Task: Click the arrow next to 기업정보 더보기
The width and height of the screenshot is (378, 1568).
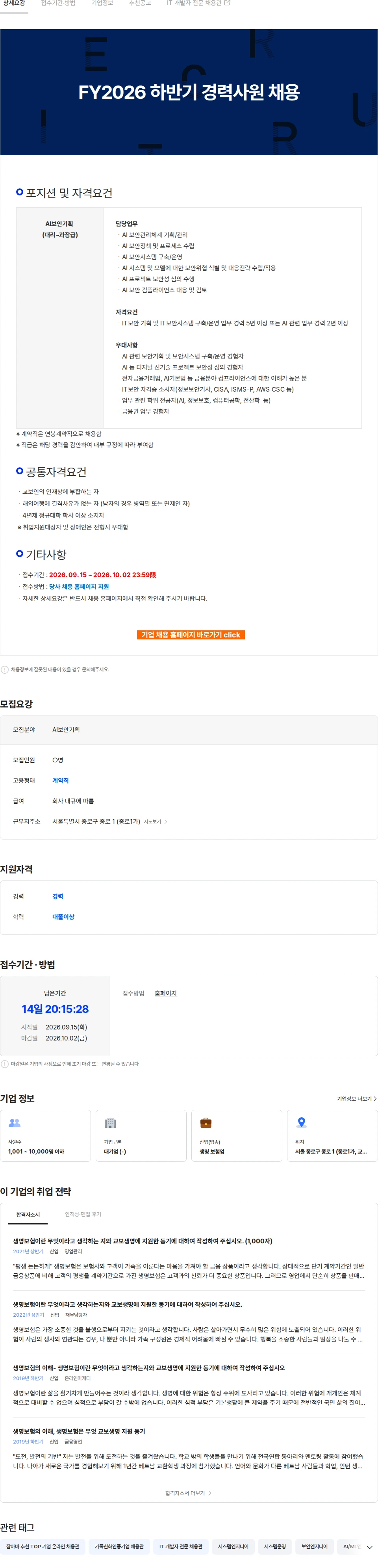Action: (x=375, y=1099)
